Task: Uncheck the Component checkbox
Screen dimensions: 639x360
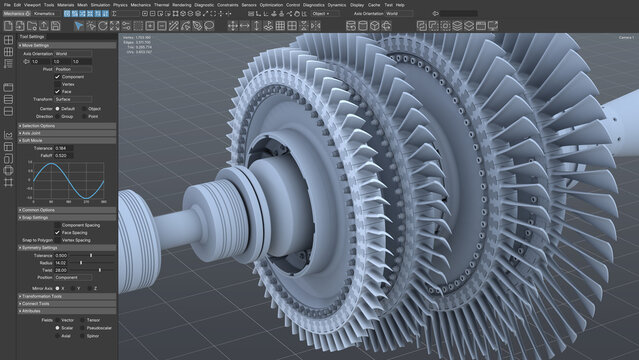Action: (x=57, y=77)
